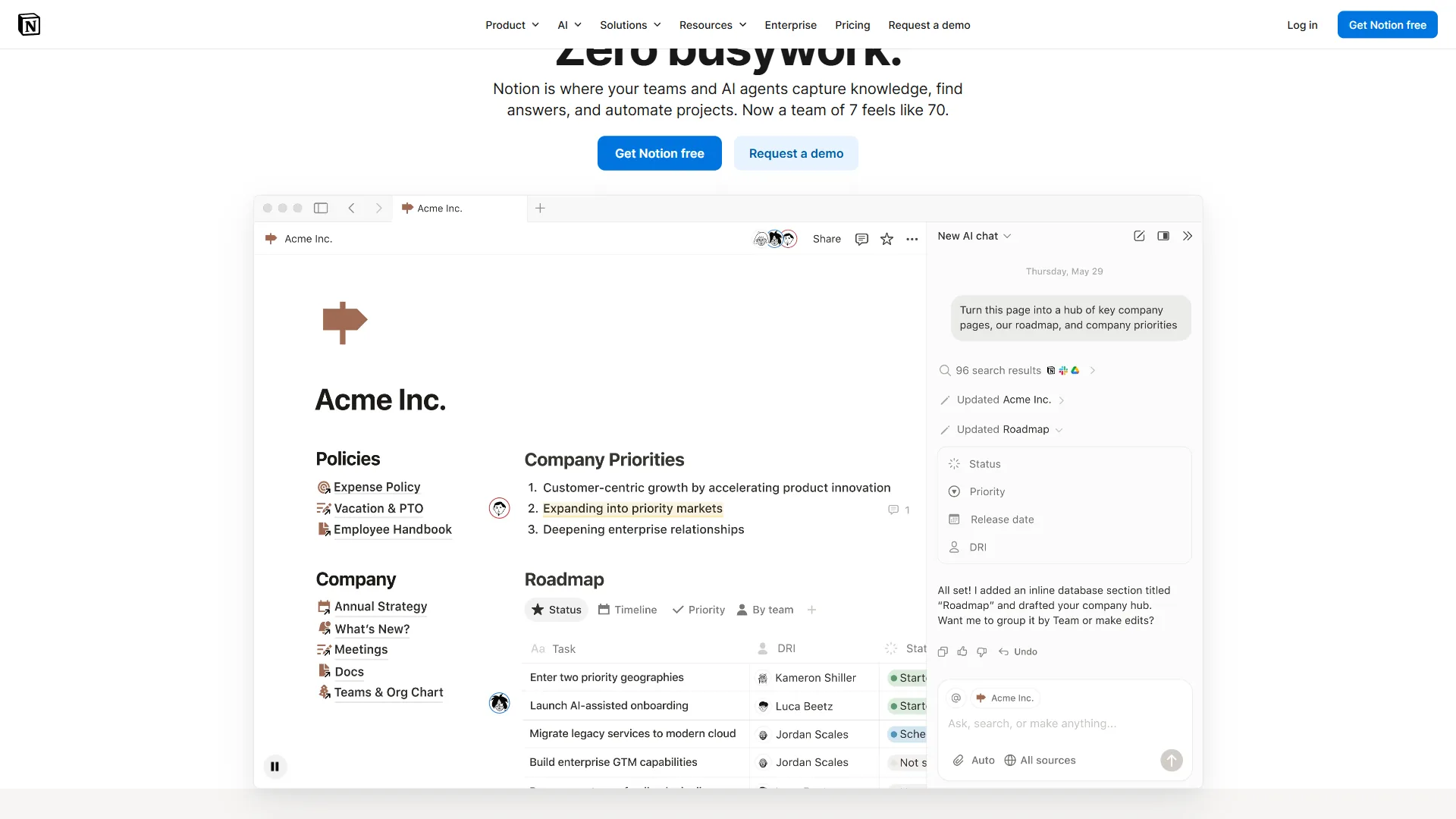Select the Acme Inc. browser tab

pyautogui.click(x=460, y=208)
